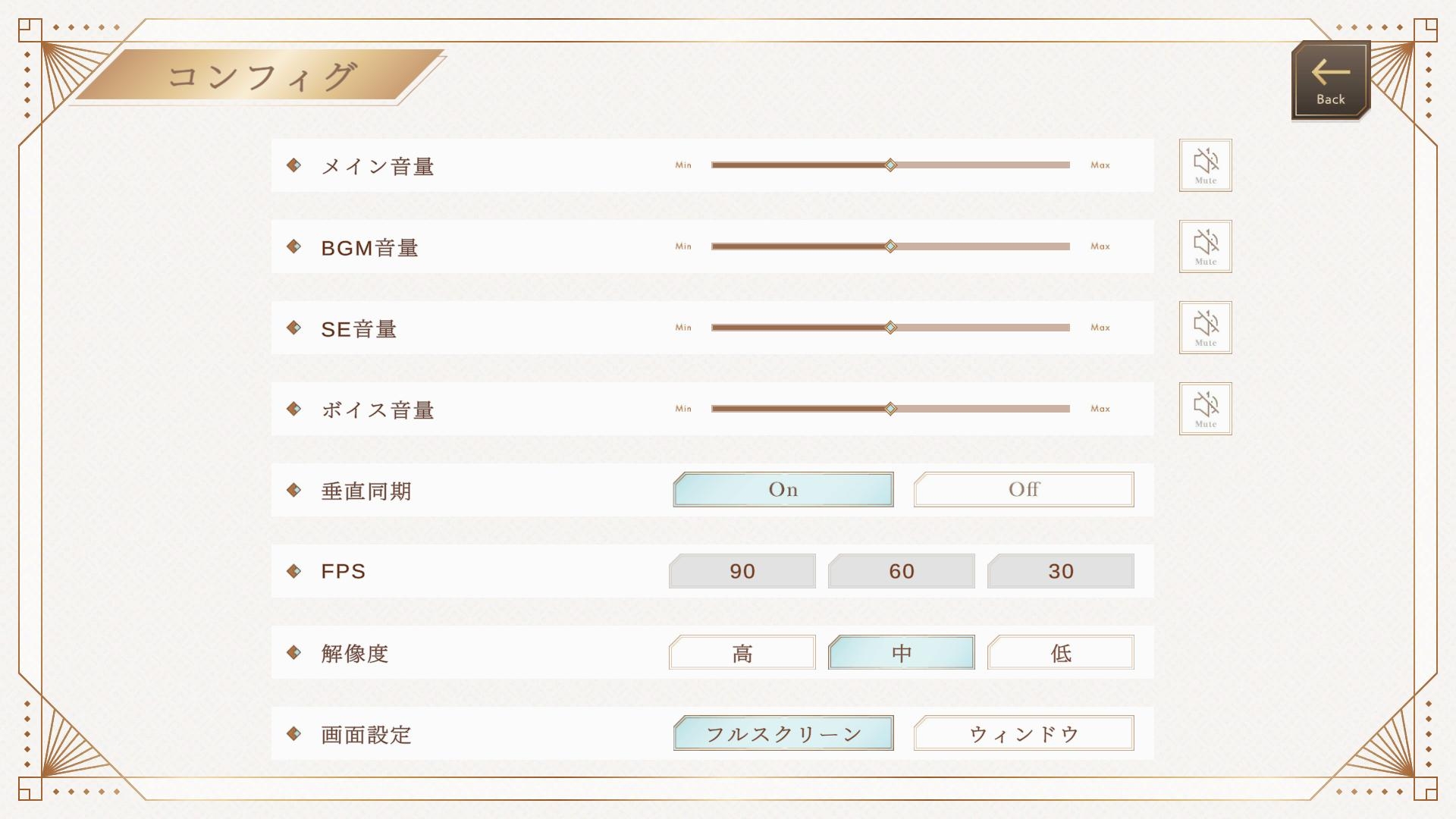Choose 高 high resolution
Screen dimensions: 1456x819
742,652
